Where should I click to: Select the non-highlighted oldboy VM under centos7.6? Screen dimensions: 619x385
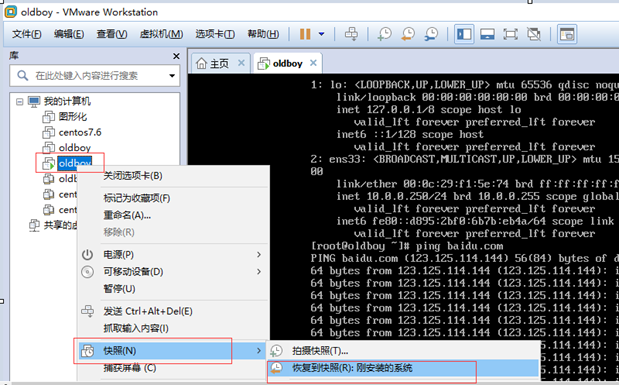click(x=75, y=148)
